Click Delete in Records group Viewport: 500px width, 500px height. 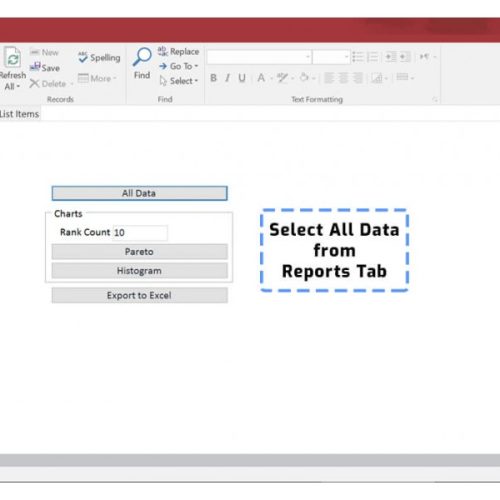(48, 84)
